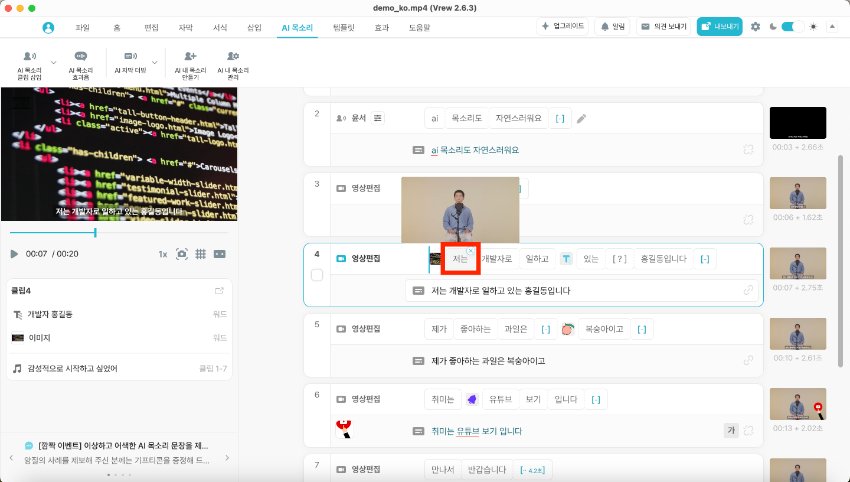This screenshot has width=850, height=482.
Task: Click the blue T text icon in clip 4
Action: (x=566, y=259)
